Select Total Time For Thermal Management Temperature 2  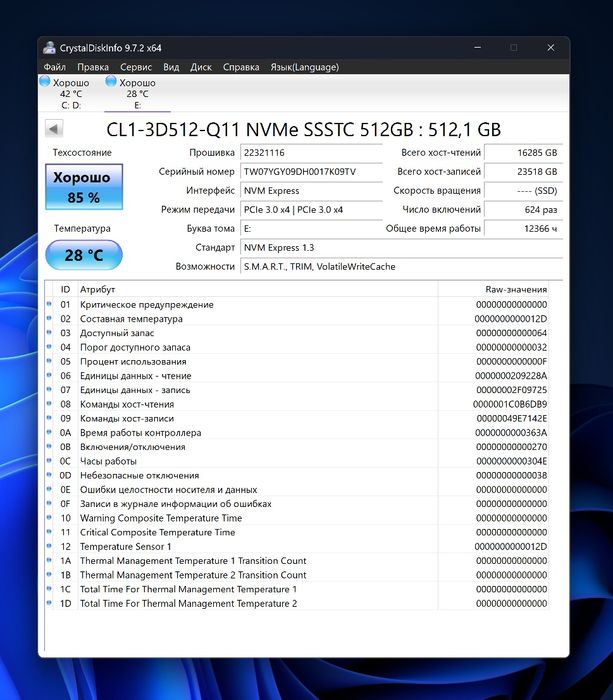coord(188,604)
